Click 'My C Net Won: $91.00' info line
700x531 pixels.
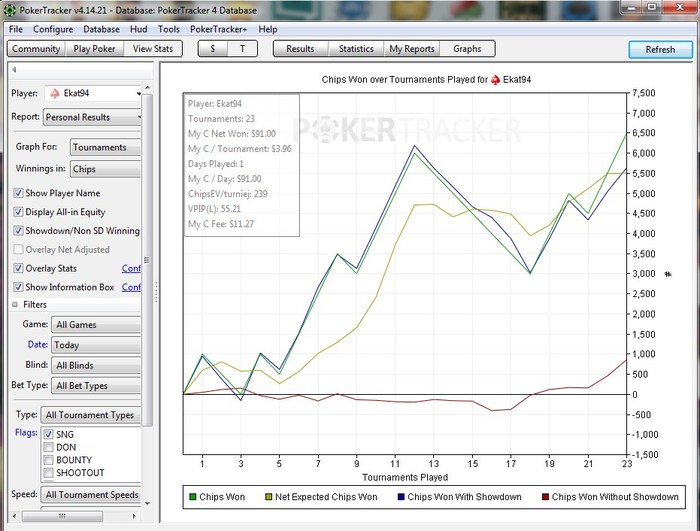pos(232,134)
